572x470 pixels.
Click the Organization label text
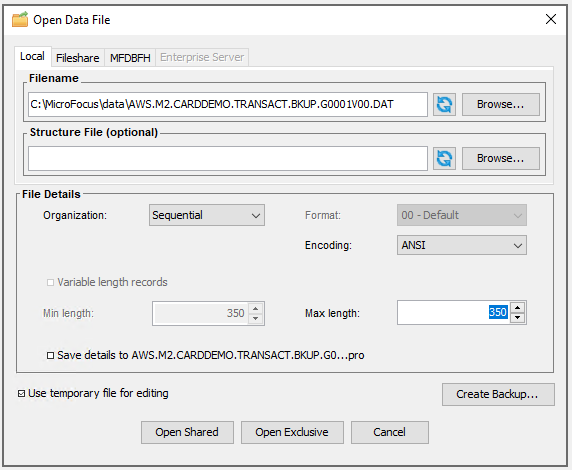coord(75,215)
